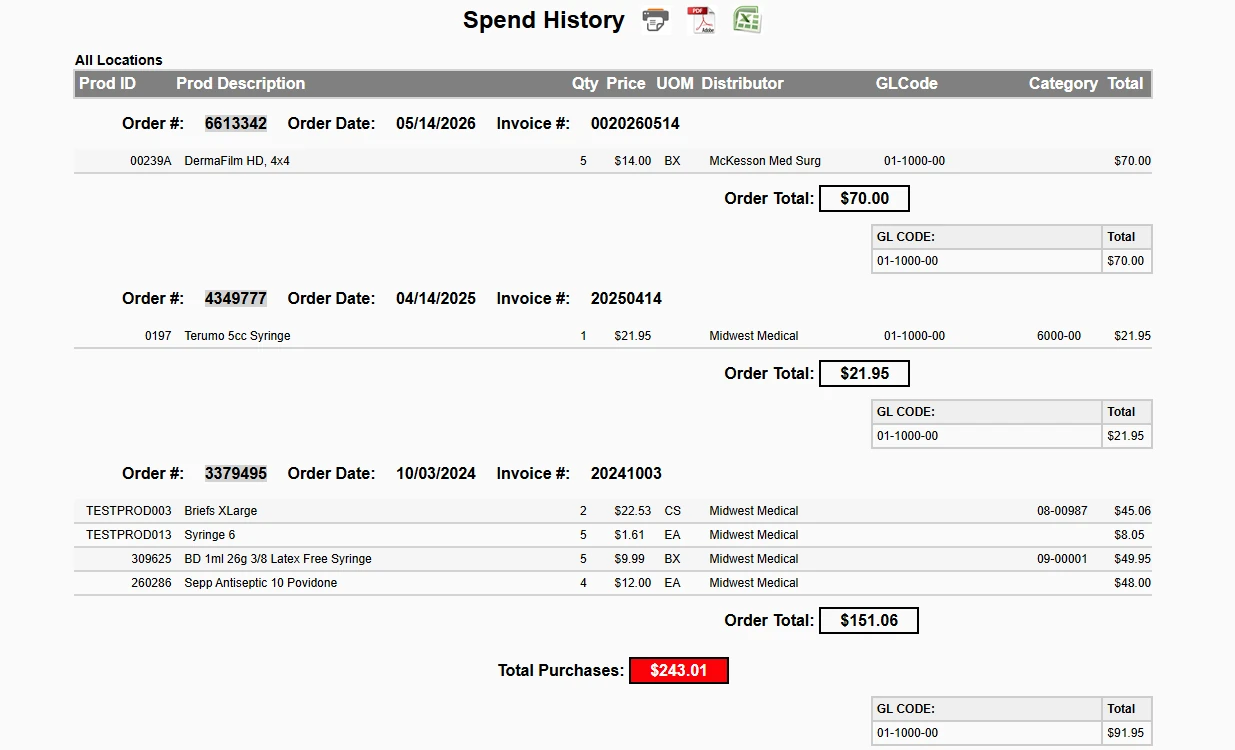1235x750 pixels.
Task: Click the Total column header
Action: coord(1125,83)
